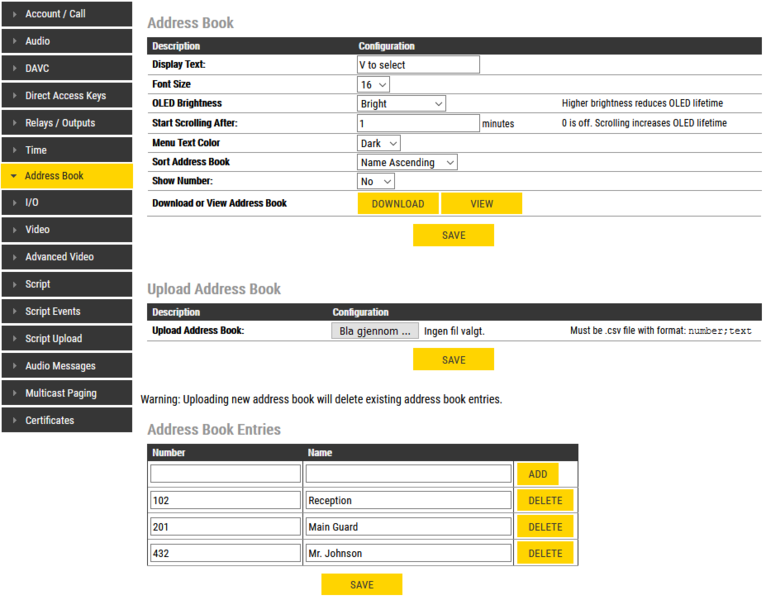Open the Menu Text Color dropdown

tap(379, 143)
